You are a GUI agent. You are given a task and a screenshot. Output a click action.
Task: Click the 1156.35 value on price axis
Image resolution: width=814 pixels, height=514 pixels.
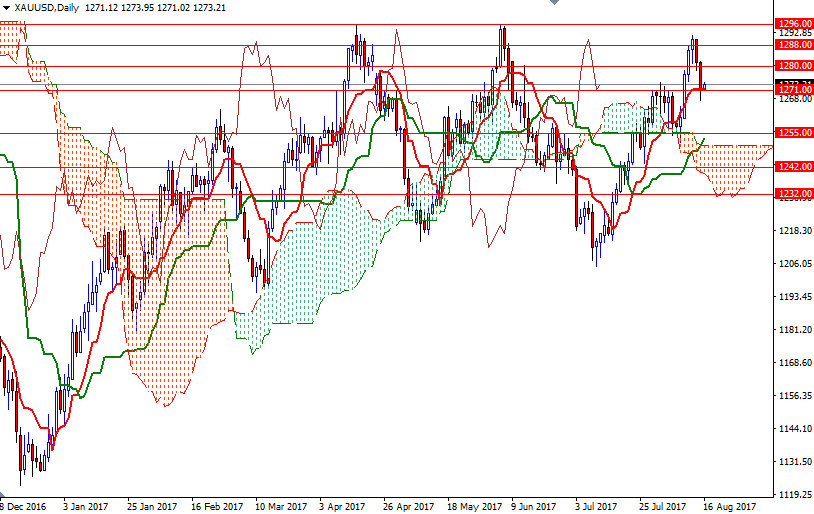793,396
